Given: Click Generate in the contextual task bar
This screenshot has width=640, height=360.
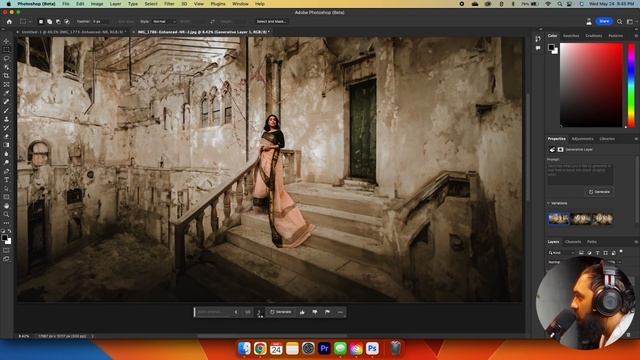Looking at the screenshot, I should [280, 312].
